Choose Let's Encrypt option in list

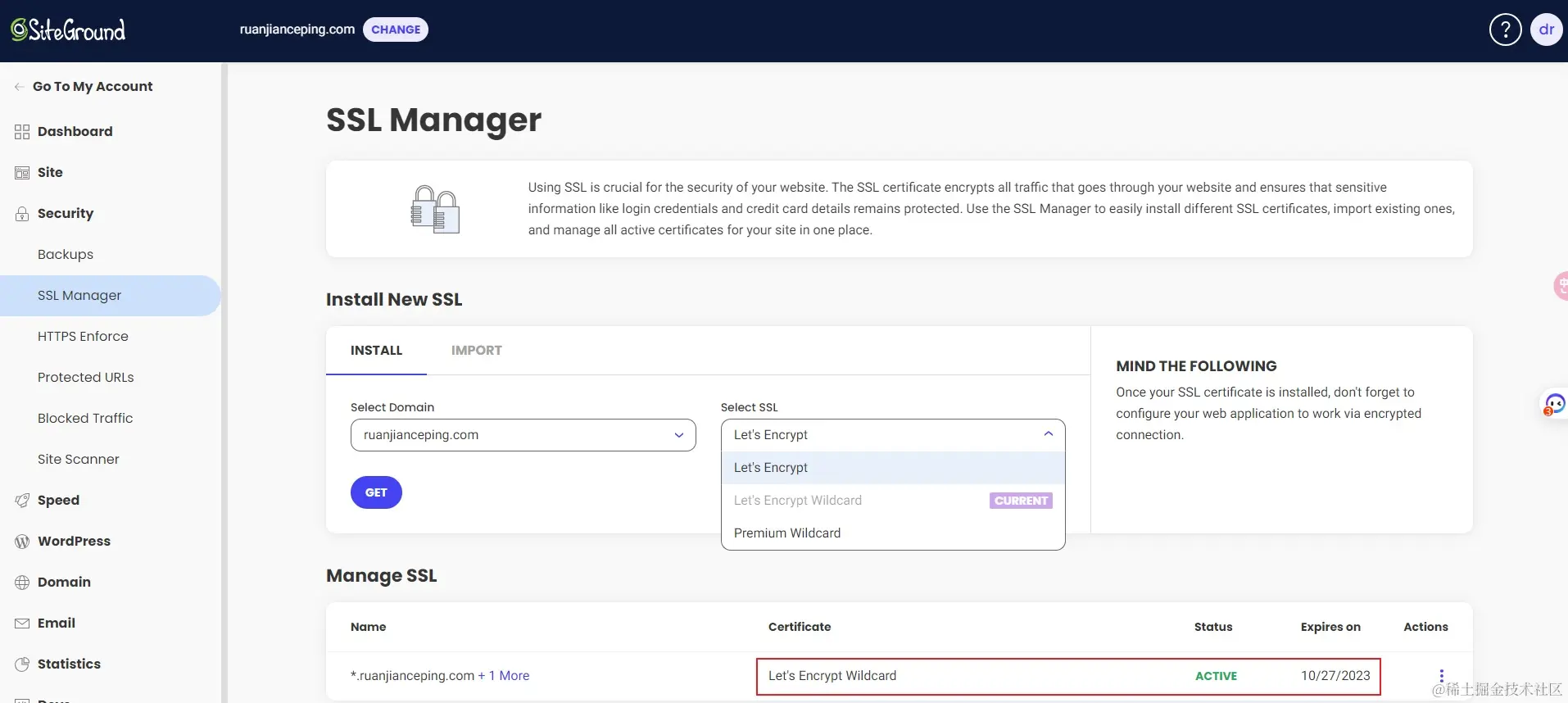click(893, 468)
